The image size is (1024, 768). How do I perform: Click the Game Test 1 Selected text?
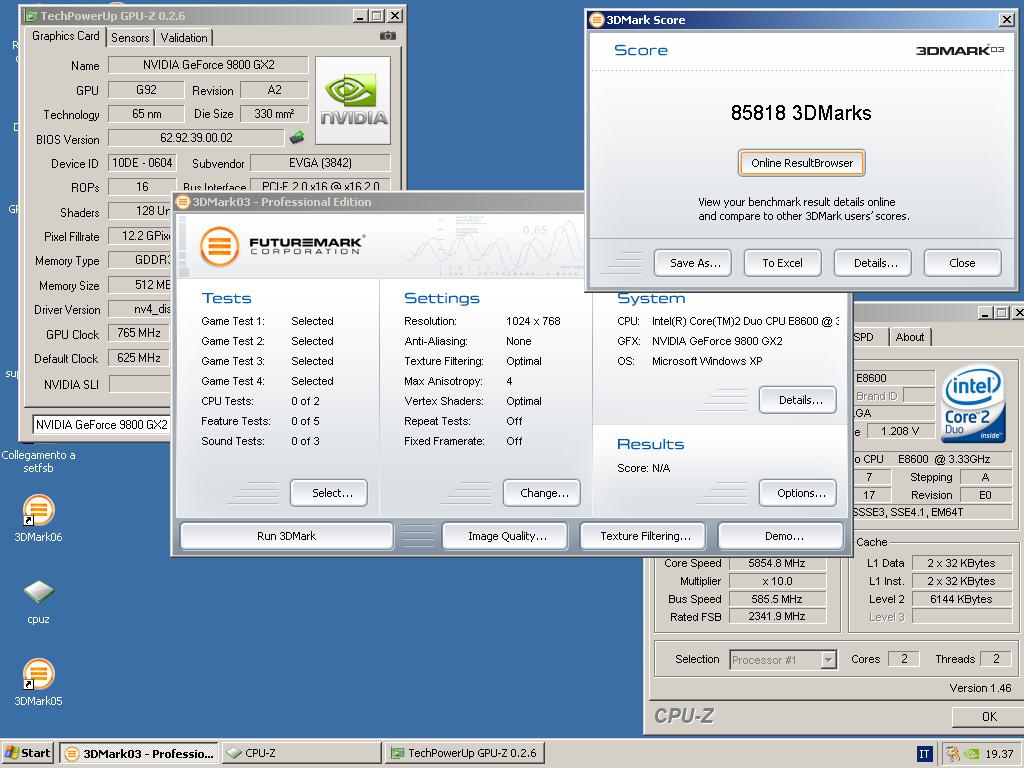pos(312,321)
